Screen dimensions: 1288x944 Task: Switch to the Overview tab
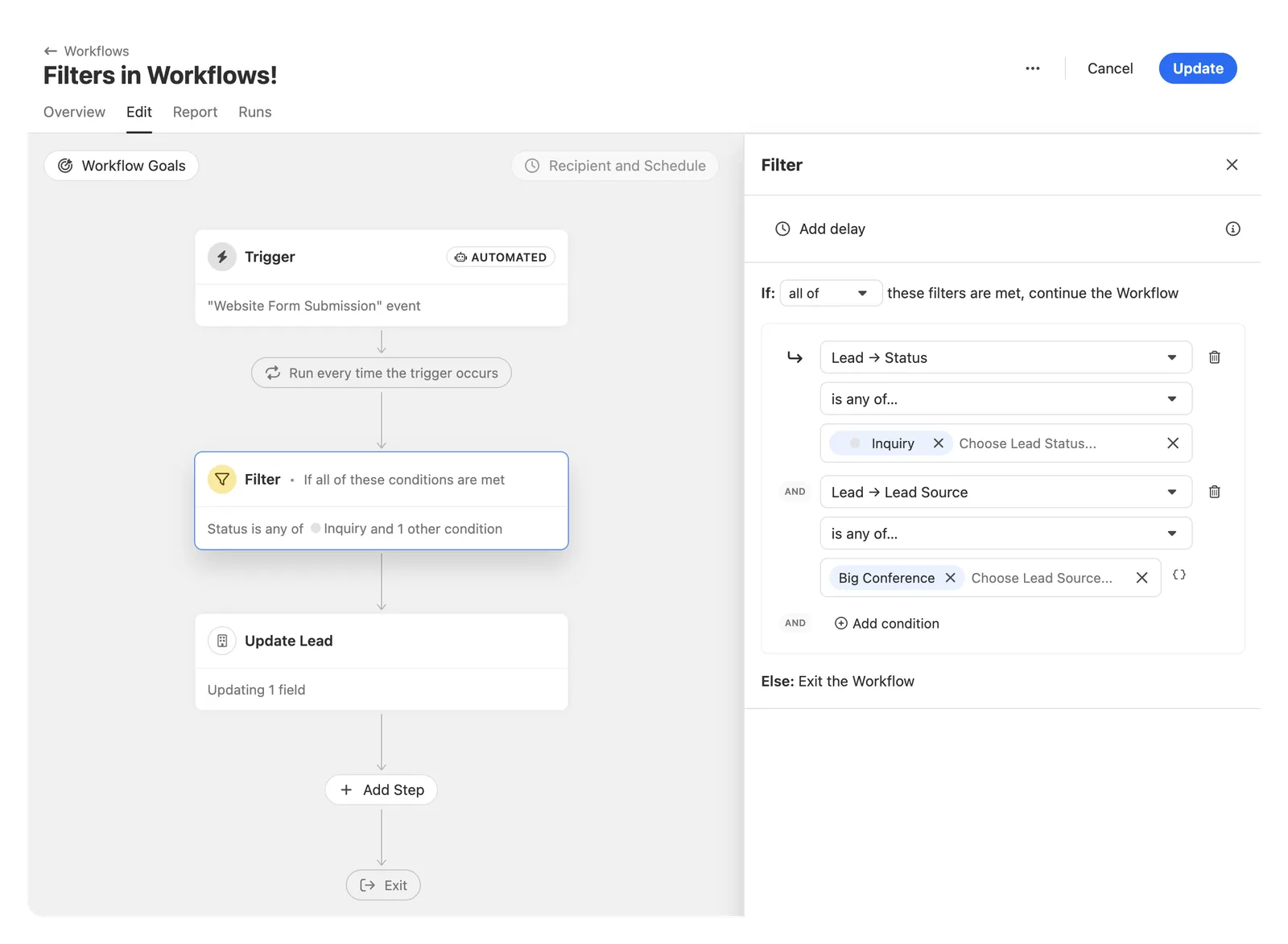point(74,112)
